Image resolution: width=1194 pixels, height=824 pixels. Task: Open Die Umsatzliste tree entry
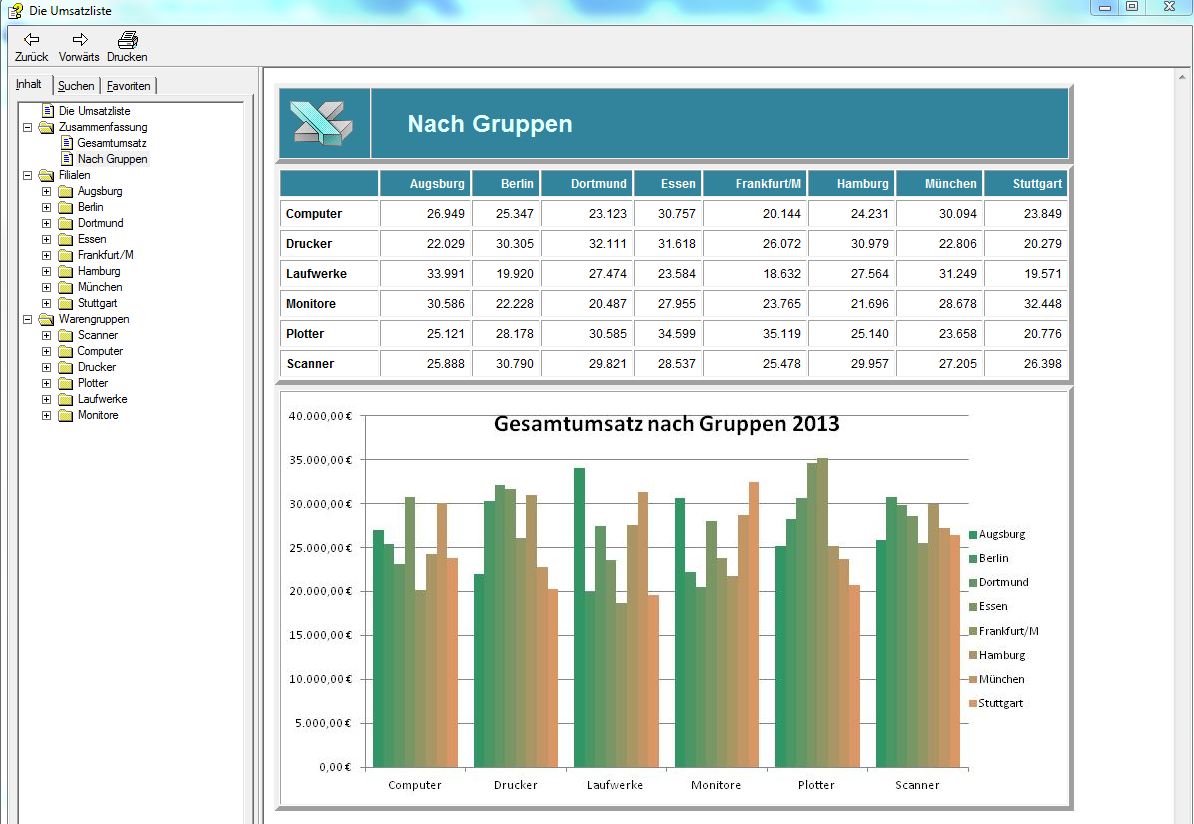pyautogui.click(x=94, y=111)
